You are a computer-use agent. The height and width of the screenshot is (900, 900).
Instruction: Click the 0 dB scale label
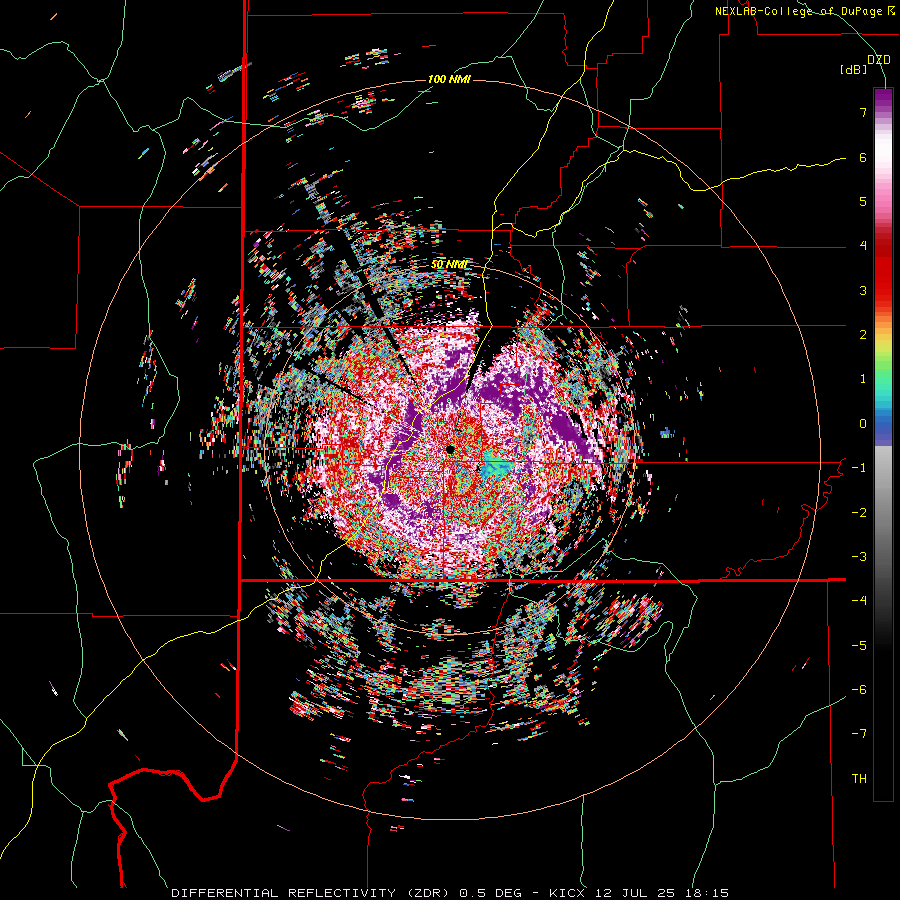(863, 424)
